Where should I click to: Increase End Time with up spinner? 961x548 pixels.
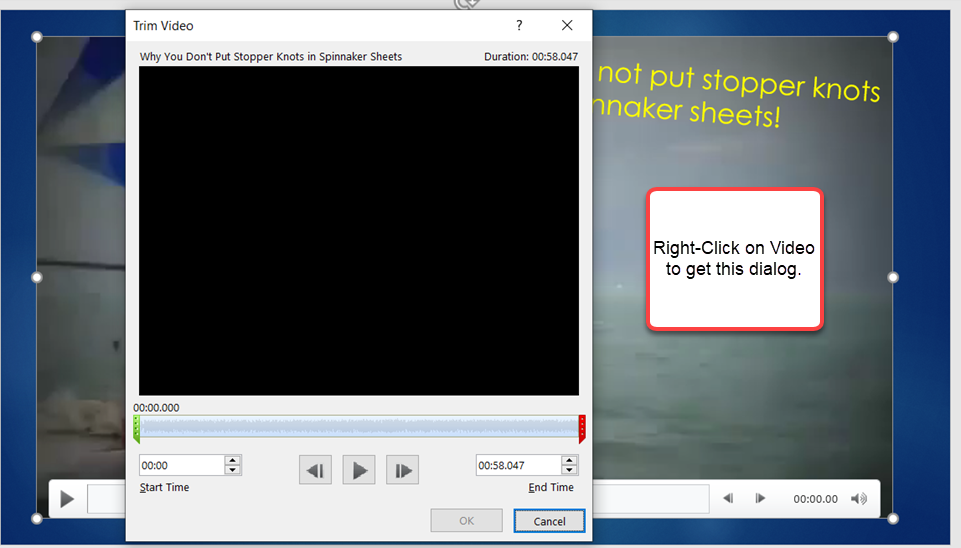[x=569, y=460]
